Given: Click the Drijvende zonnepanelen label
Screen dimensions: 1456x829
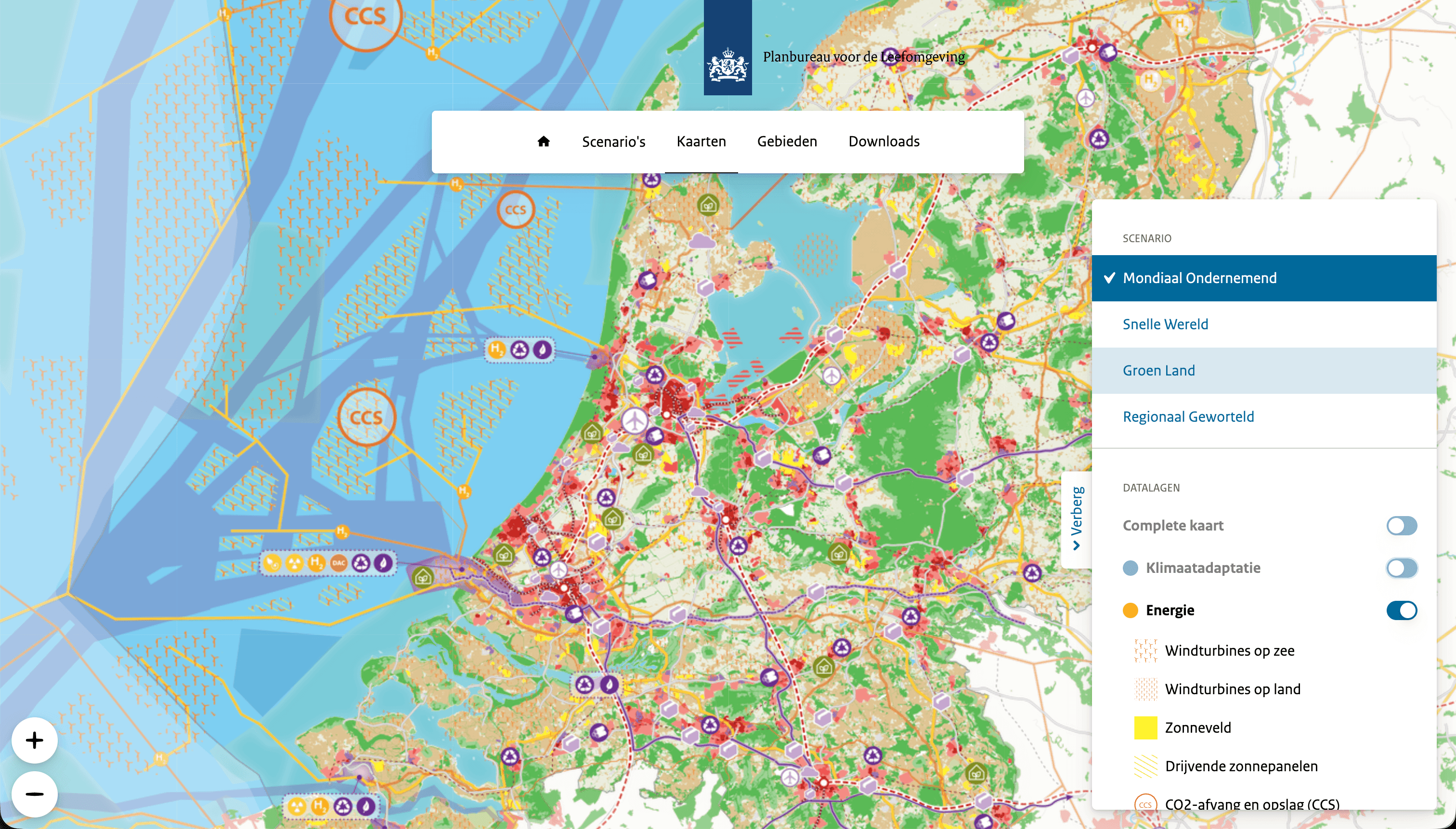Looking at the screenshot, I should [1241, 766].
